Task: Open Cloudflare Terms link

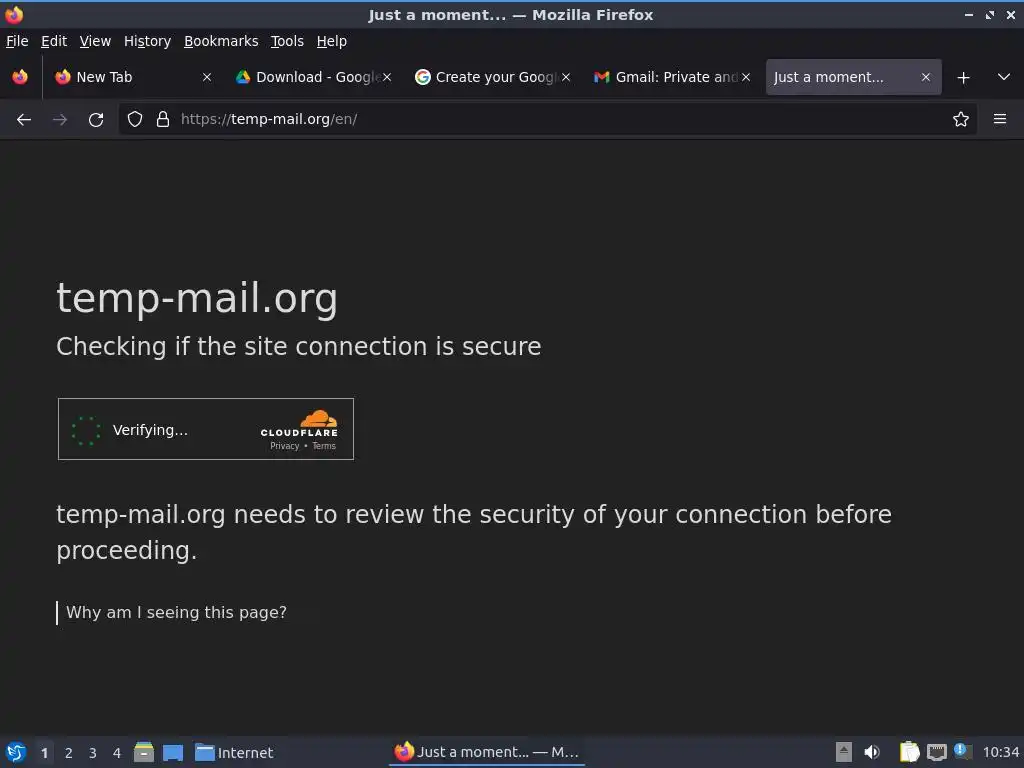Action: (x=324, y=446)
